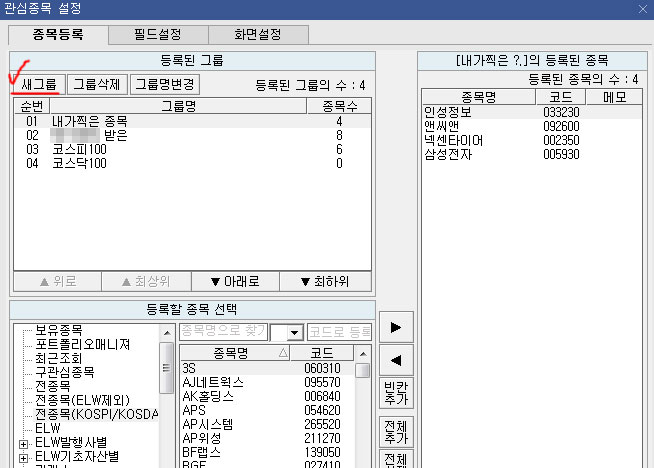This screenshot has height=468, width=654.
Task: Select group 내가찍은 종목
Action: coord(192,121)
